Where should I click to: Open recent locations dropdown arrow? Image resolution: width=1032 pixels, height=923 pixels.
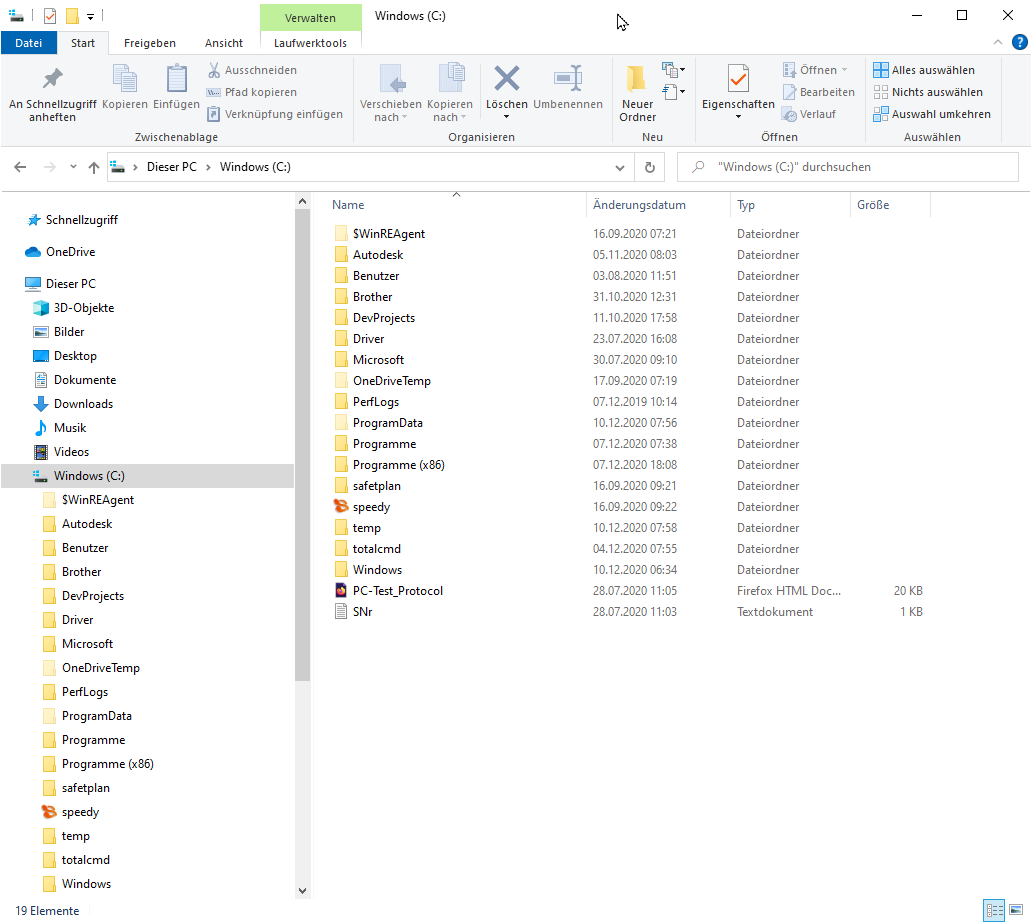pyautogui.click(x=73, y=168)
